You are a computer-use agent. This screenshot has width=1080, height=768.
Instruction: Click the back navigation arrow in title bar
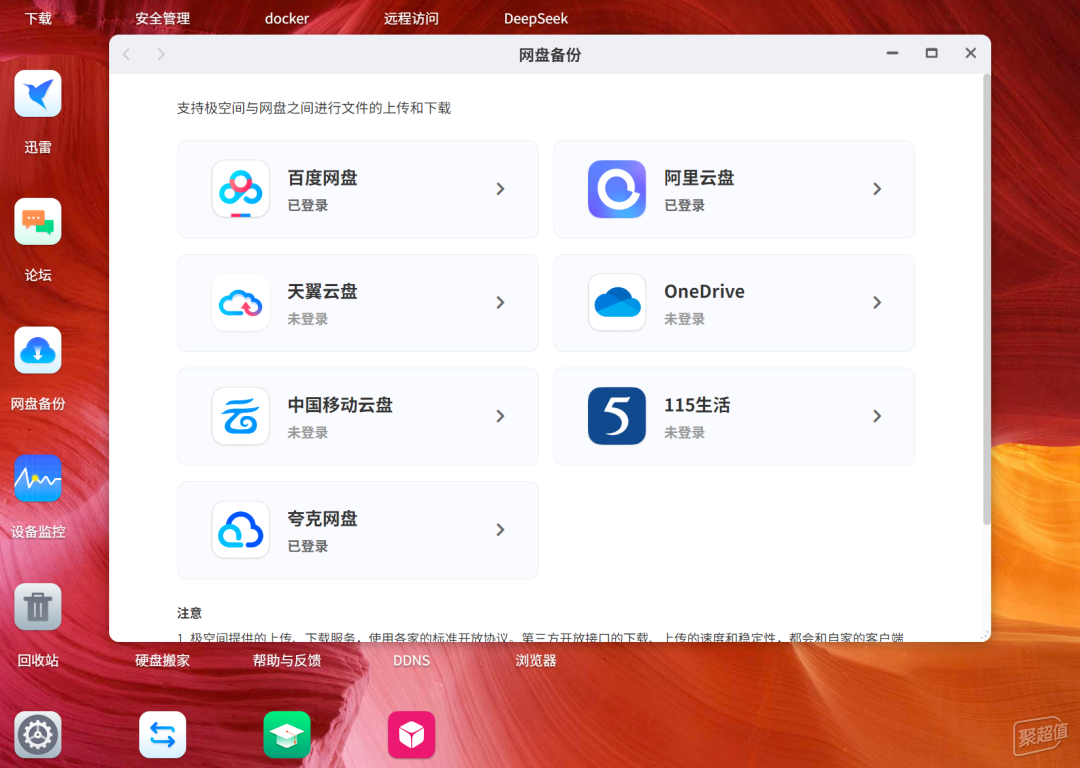[126, 54]
